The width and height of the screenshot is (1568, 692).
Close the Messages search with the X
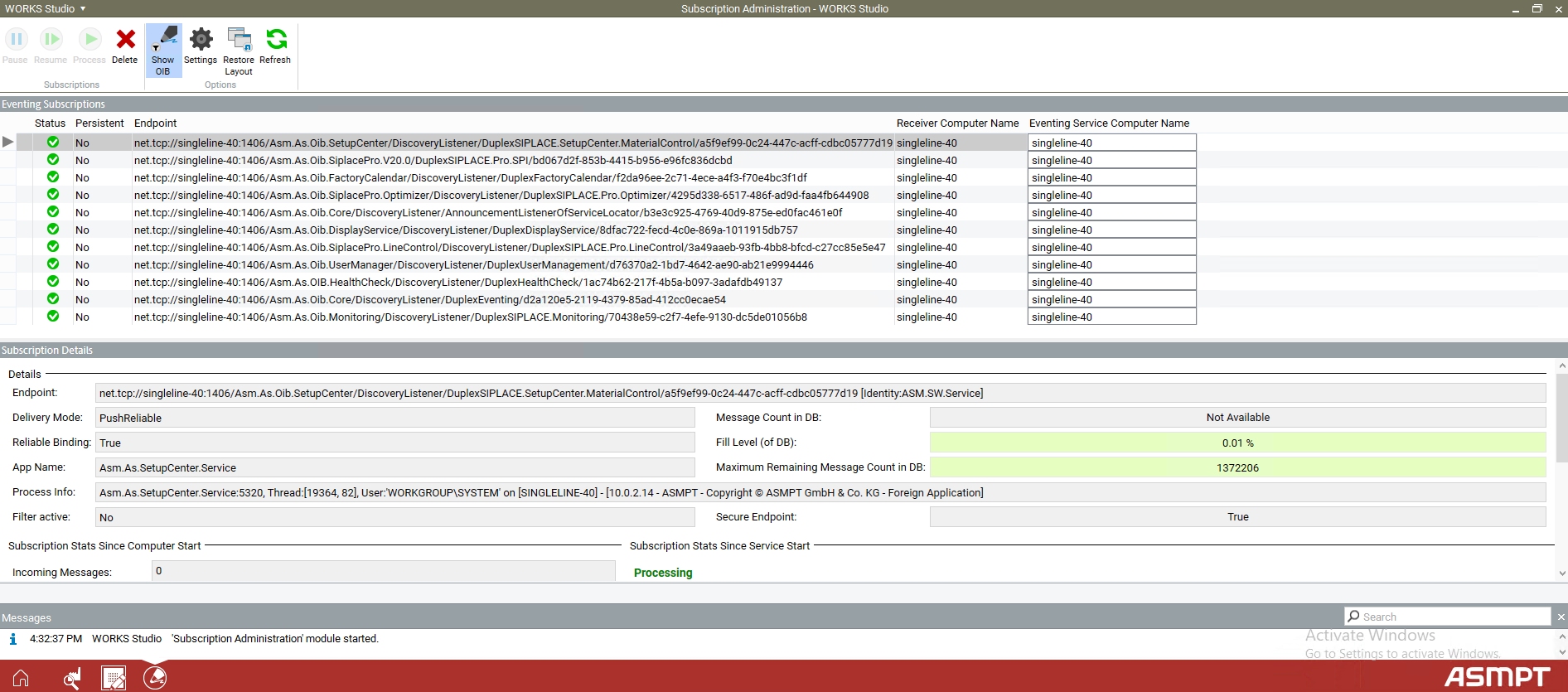[1561, 617]
